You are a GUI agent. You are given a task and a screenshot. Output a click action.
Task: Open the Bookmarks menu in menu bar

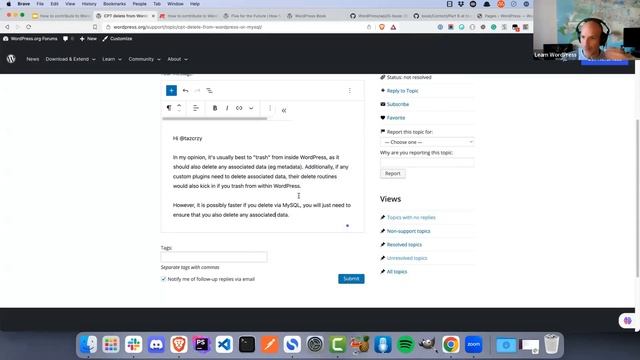[x=114, y=4]
